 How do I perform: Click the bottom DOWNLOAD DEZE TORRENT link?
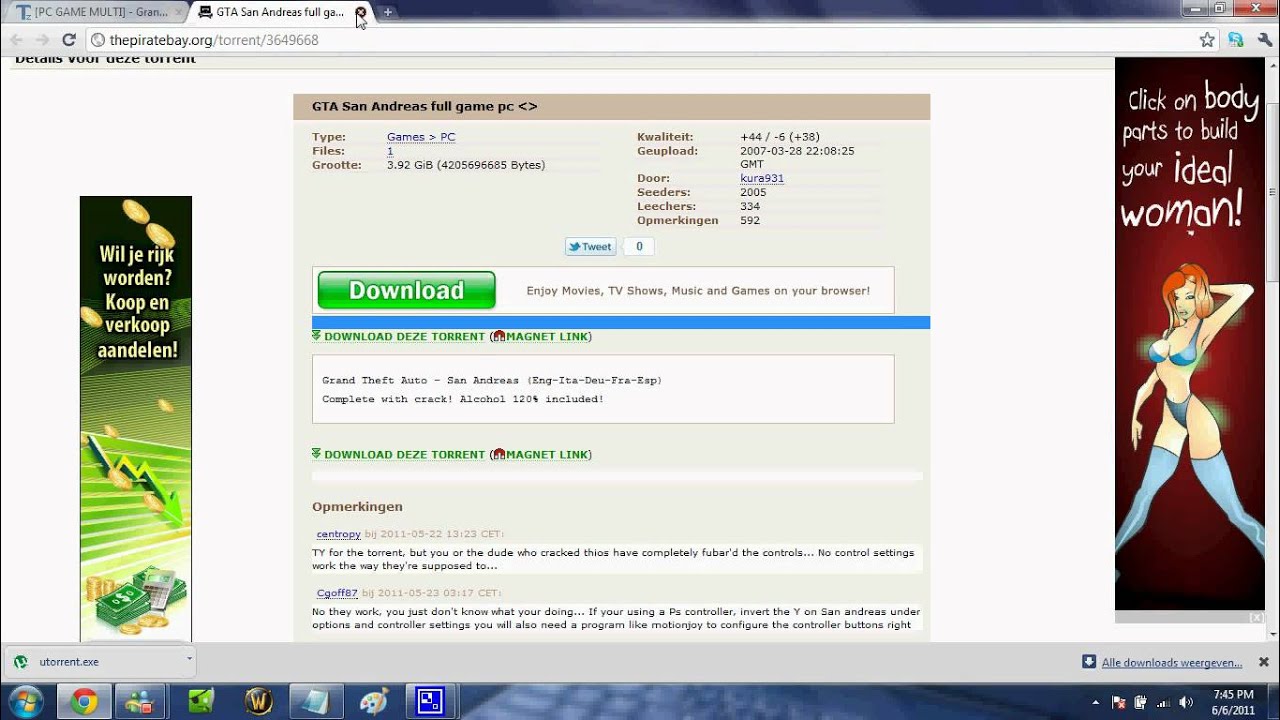point(404,455)
